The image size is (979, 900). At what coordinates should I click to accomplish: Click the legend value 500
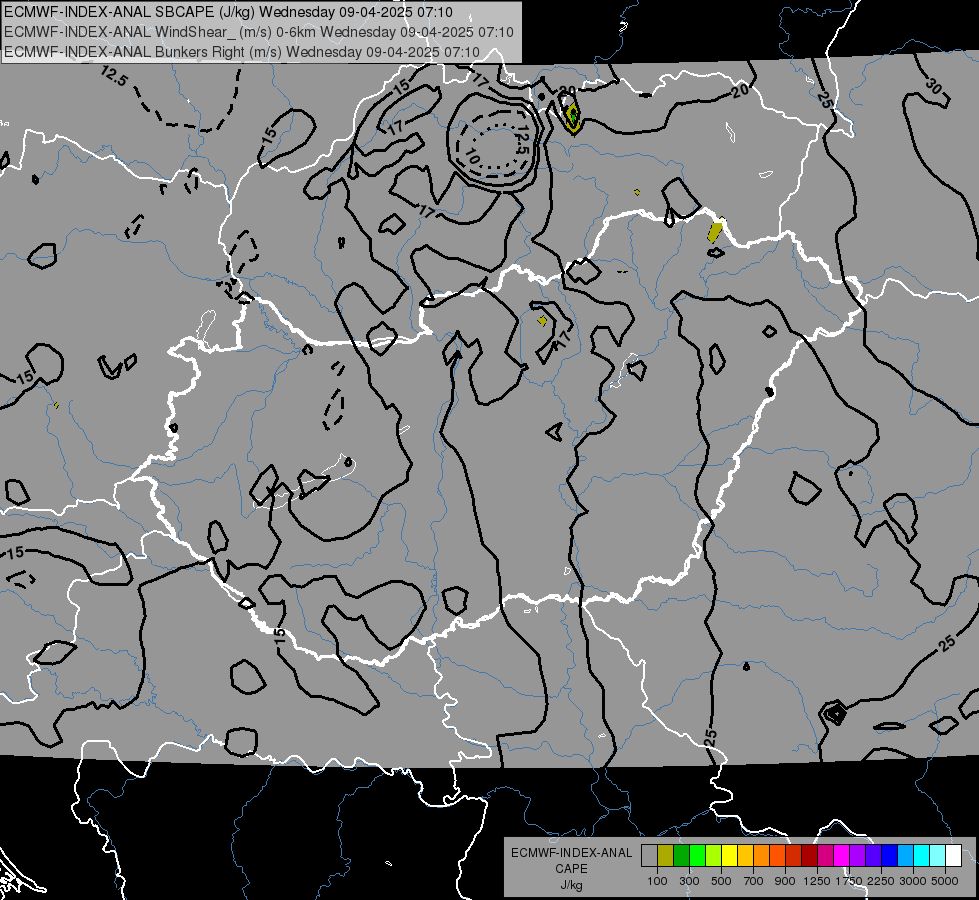click(721, 881)
